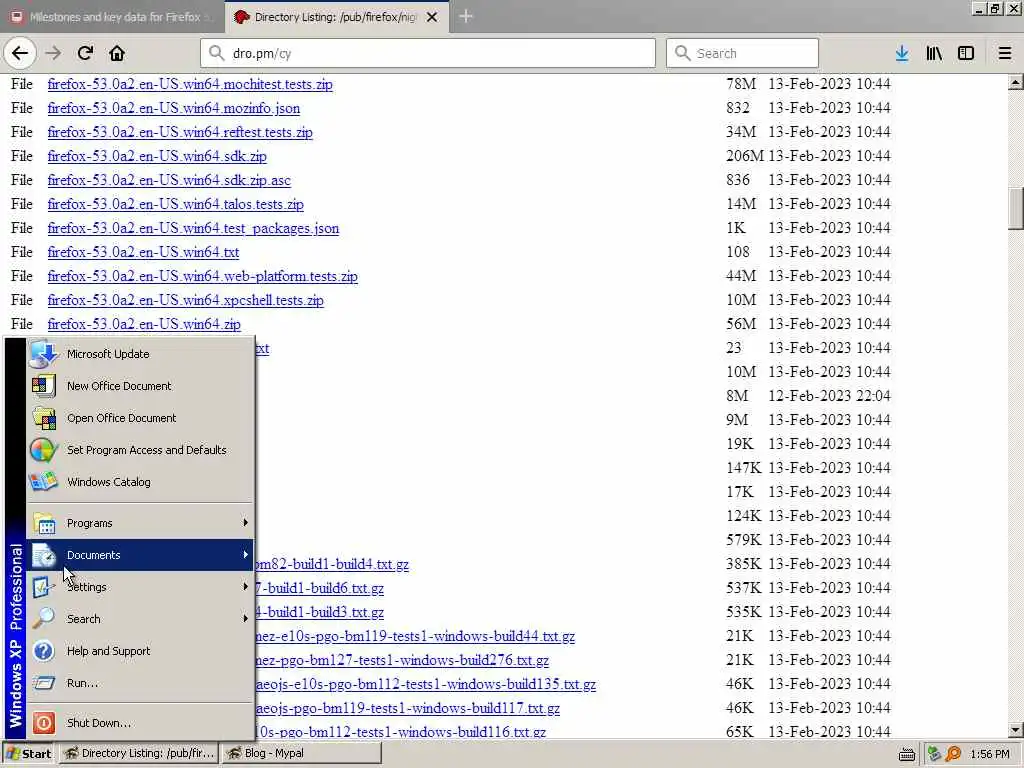Expand the Documents submenu arrow
The image size is (1024, 768).
tap(246, 554)
